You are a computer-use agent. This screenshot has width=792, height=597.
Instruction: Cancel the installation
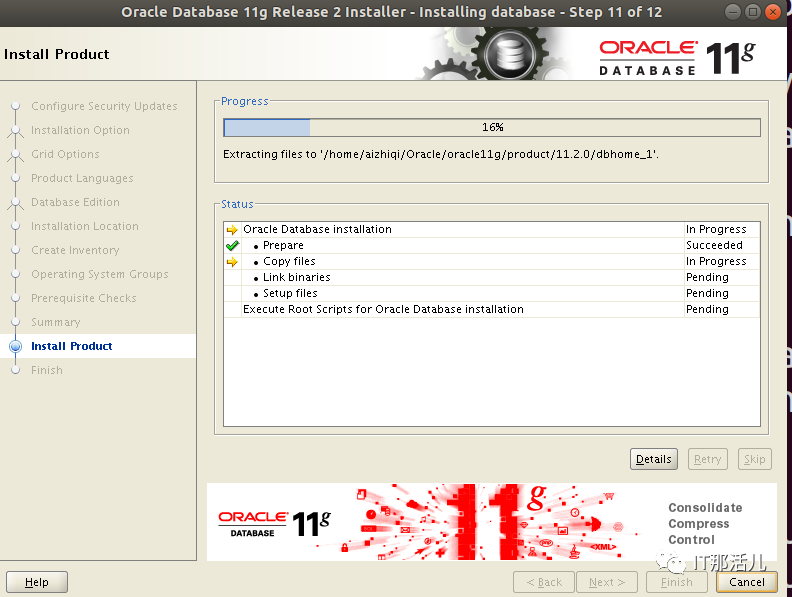[x=747, y=582]
